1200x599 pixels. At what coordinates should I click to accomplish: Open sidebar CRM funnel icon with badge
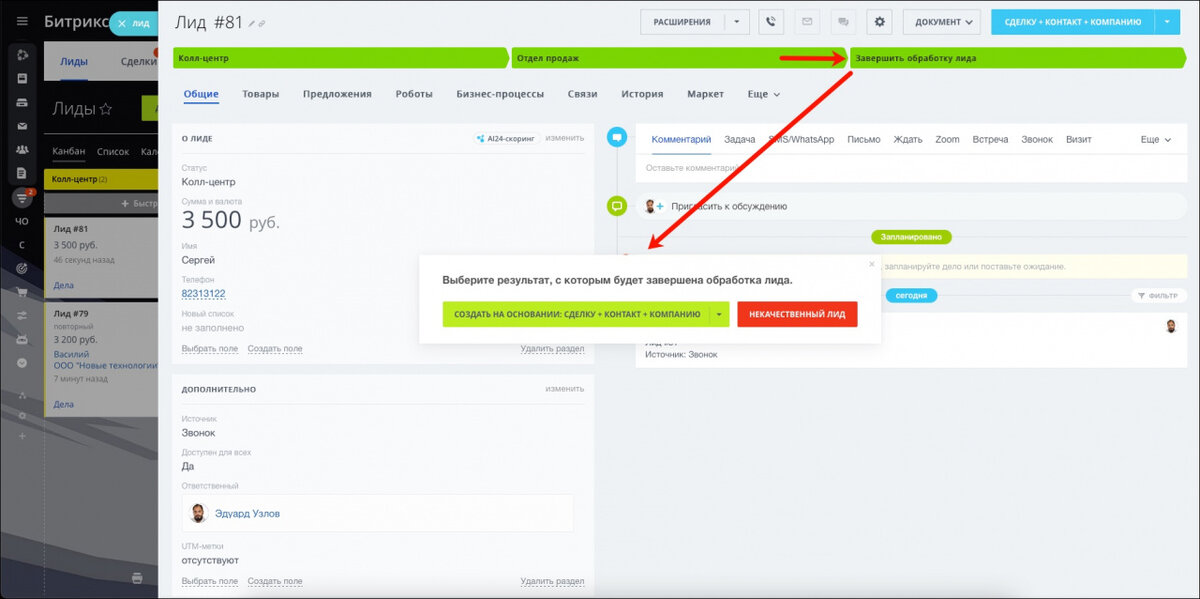tap(22, 198)
